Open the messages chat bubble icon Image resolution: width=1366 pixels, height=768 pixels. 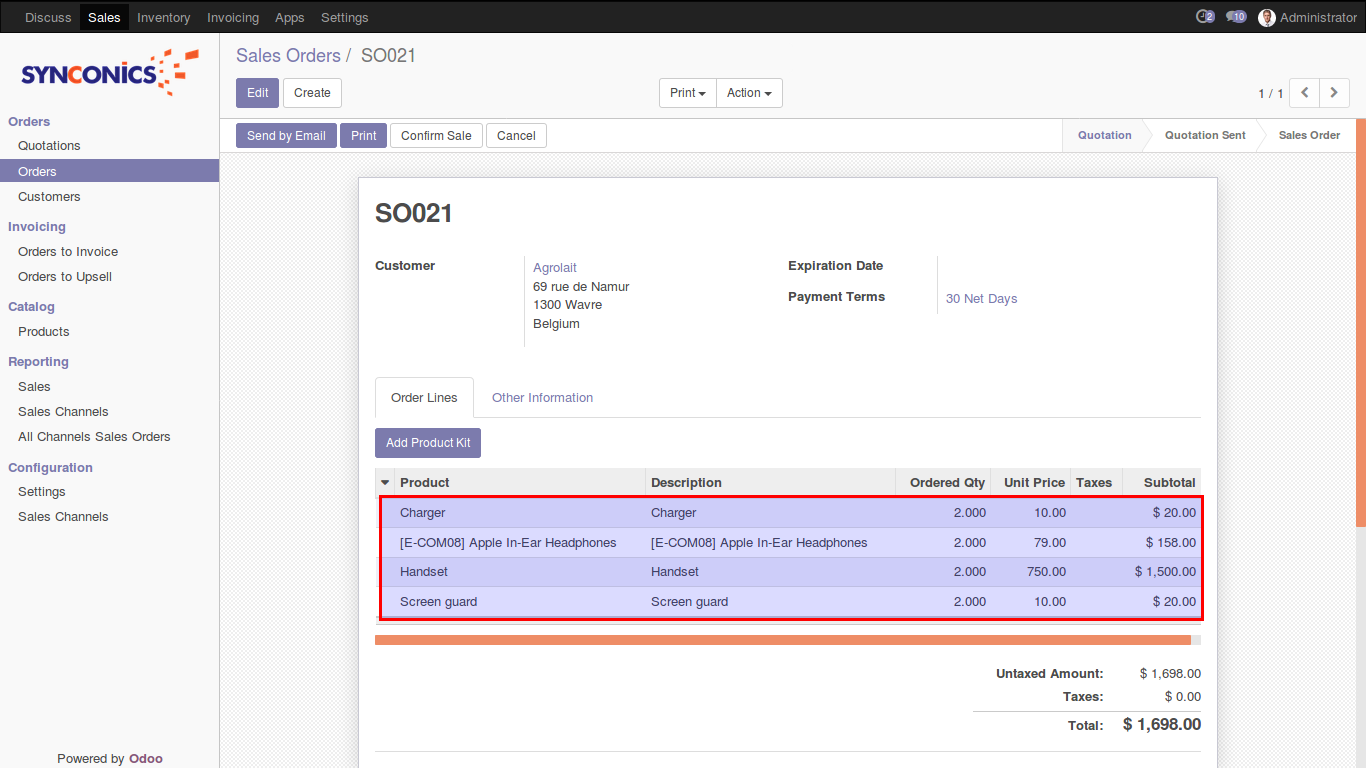point(1236,17)
